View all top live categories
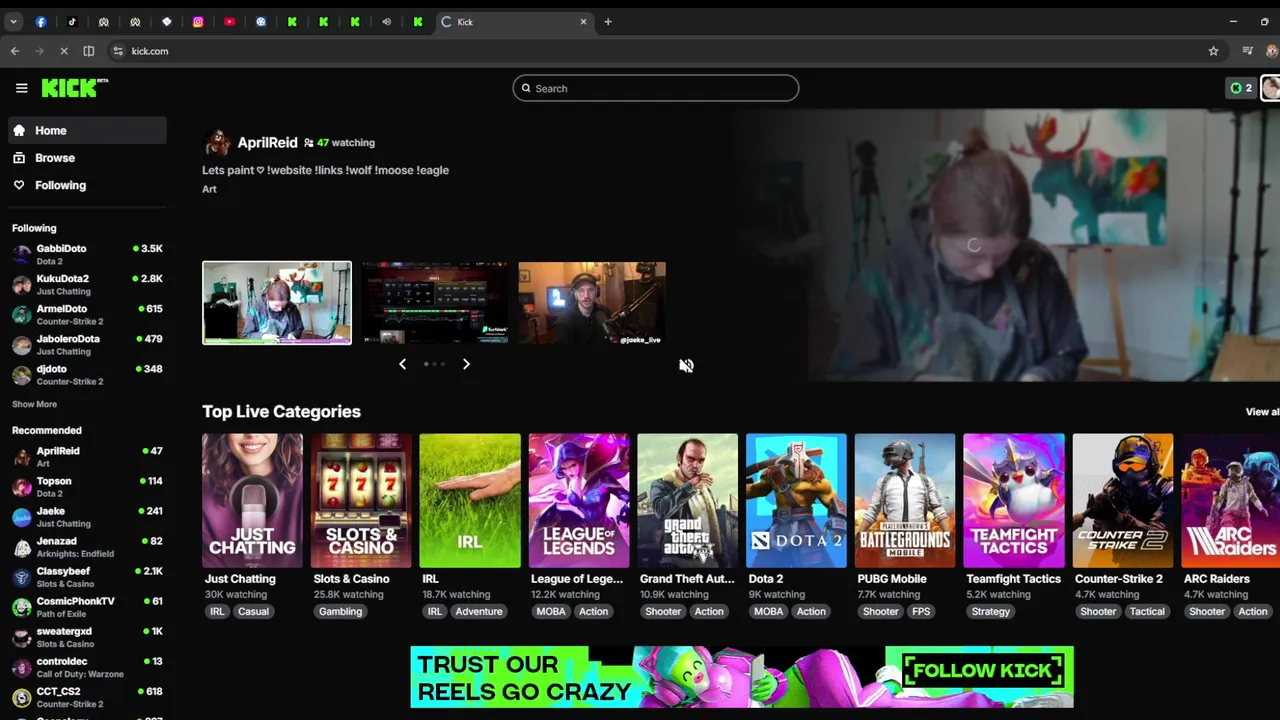Viewport: 1280px width, 720px height. (1262, 412)
